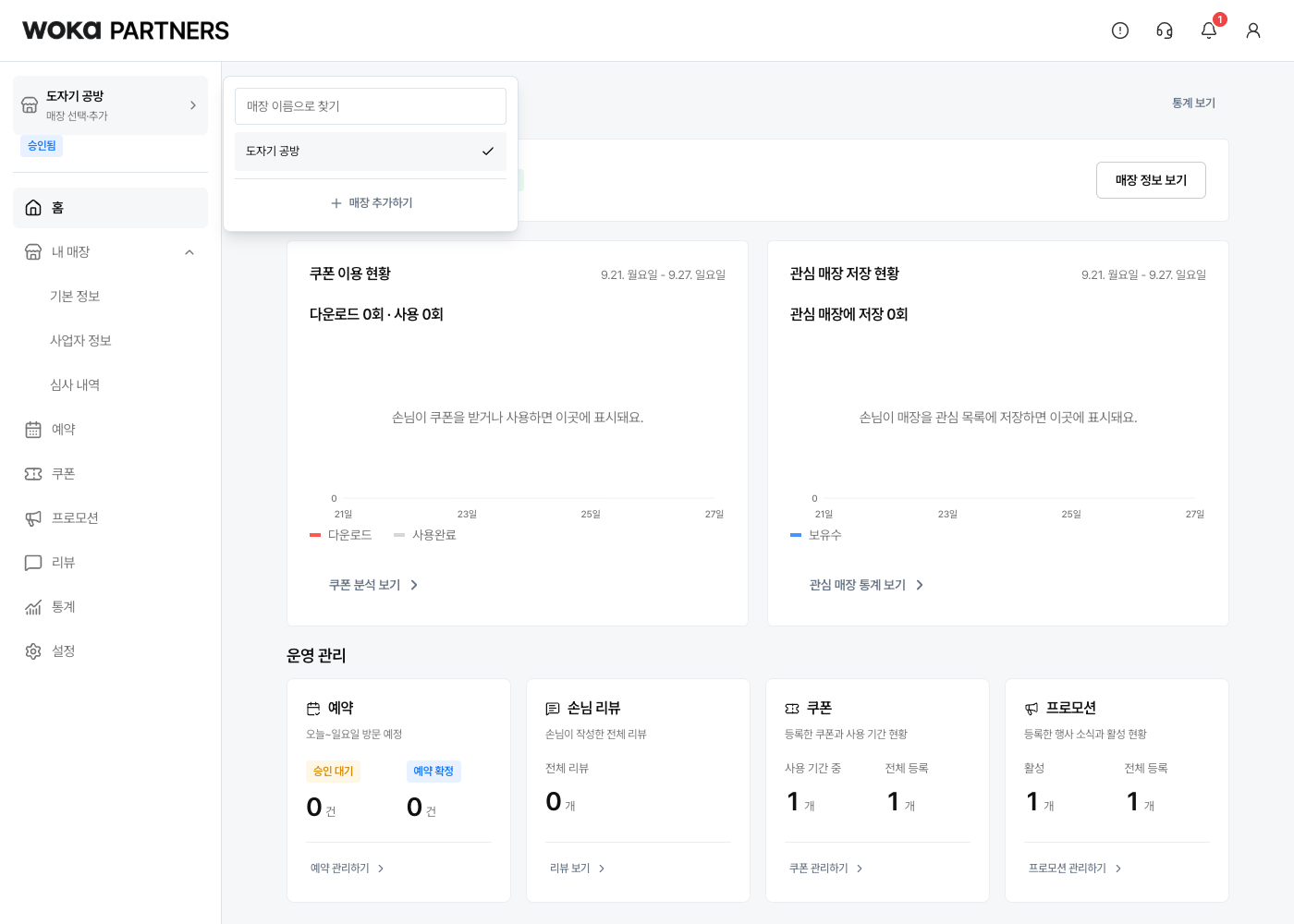Click the megaphone icon in 프로모션 card
Image resolution: width=1294 pixels, height=924 pixels.
[1032, 709]
